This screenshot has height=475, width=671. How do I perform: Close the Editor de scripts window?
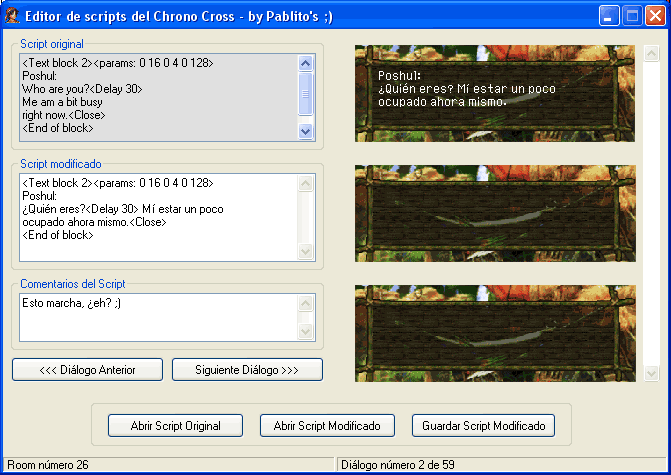[656, 16]
